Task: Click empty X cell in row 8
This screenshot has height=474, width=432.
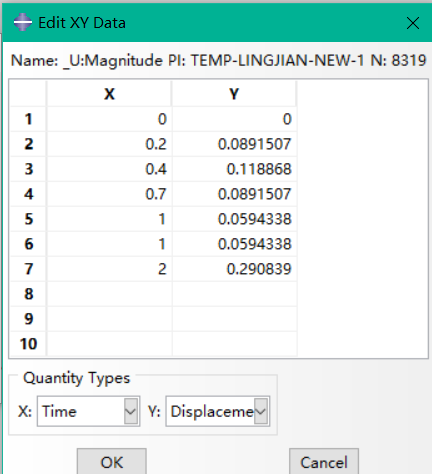Action: (x=109, y=294)
